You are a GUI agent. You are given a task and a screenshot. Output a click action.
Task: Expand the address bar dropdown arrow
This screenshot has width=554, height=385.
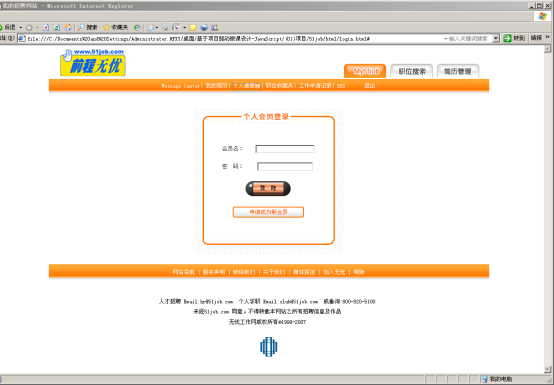click(496, 38)
